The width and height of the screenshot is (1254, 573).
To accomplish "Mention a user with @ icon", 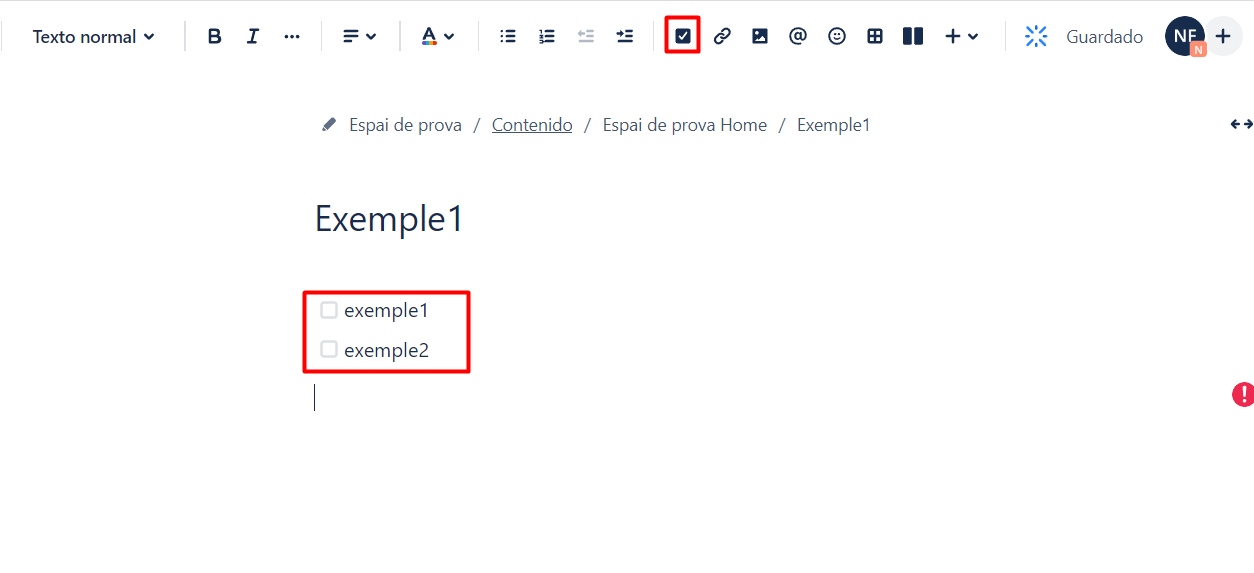I will pyautogui.click(x=798, y=36).
